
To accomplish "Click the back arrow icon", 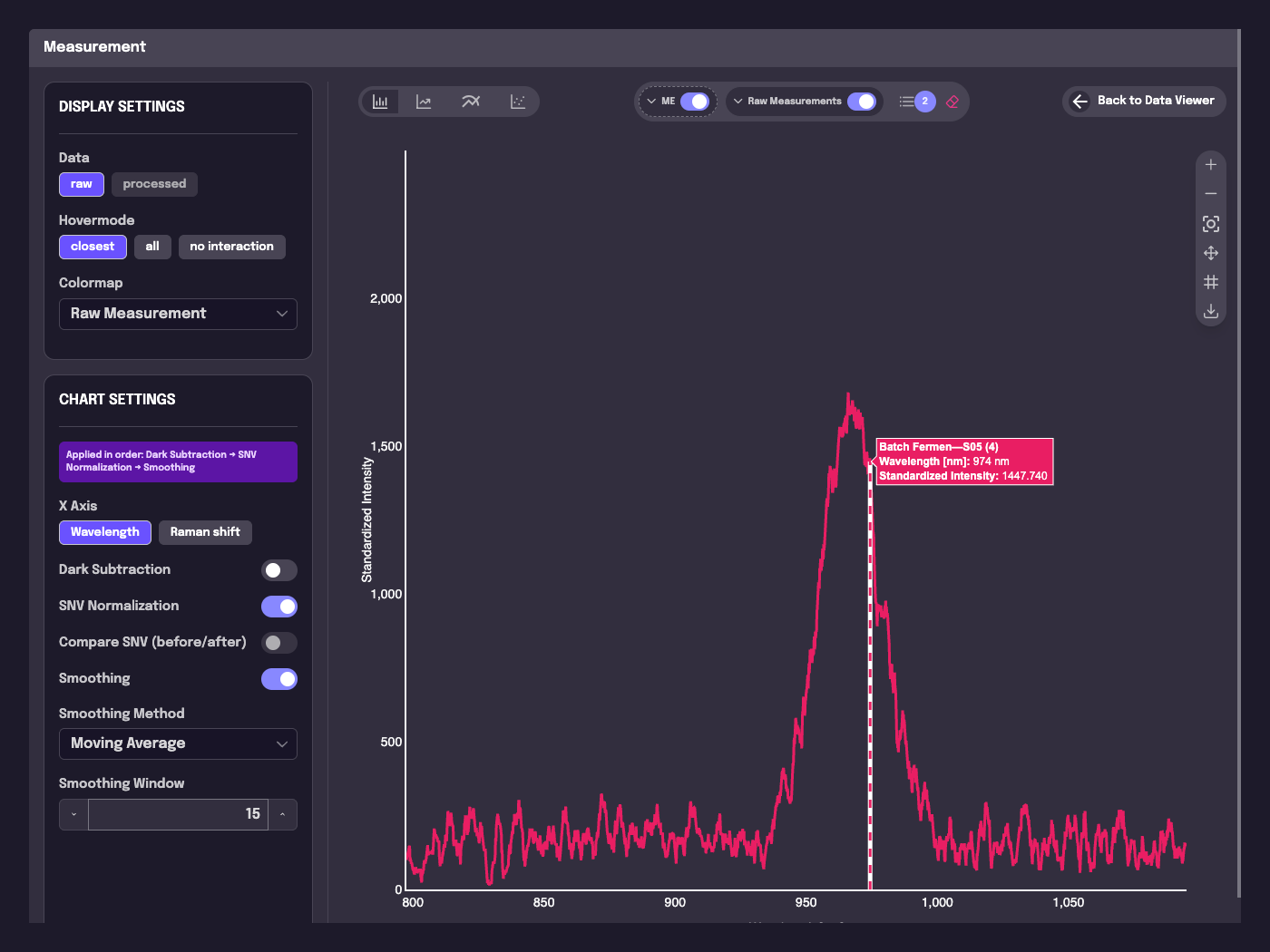I will 1079,102.
